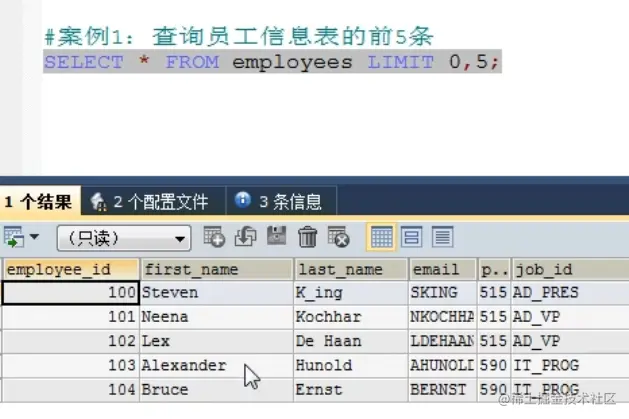Select the cell with employee_id 102

[71, 341]
